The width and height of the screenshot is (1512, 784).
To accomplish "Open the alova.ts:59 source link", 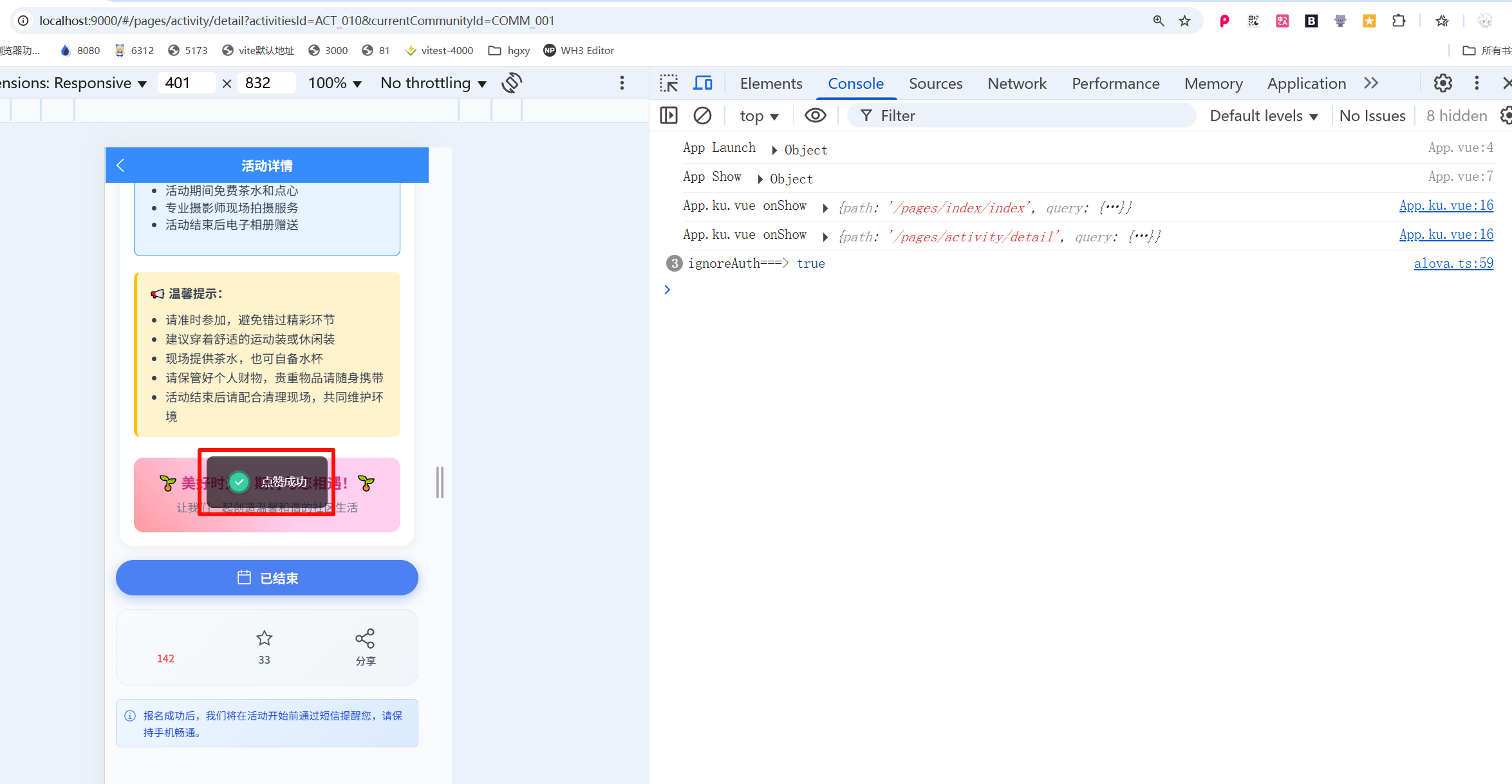I will 1453,263.
